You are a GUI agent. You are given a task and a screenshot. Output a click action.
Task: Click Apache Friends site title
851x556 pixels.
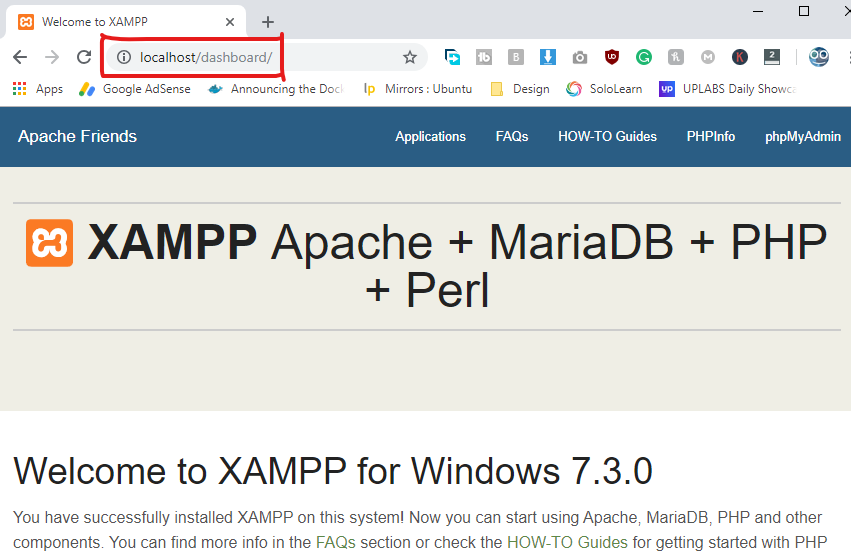coord(78,136)
